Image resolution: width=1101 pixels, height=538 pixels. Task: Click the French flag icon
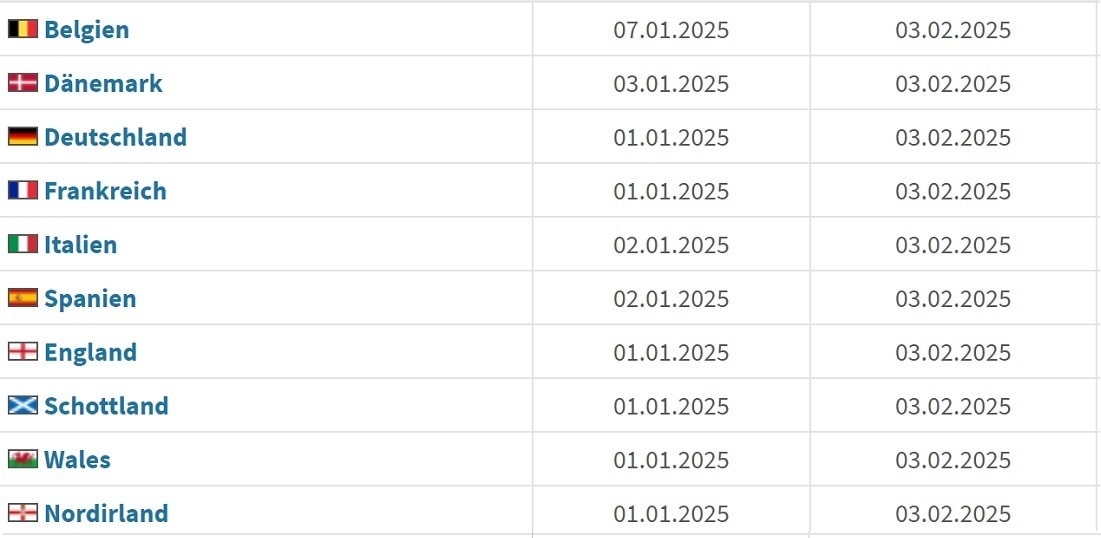22,190
